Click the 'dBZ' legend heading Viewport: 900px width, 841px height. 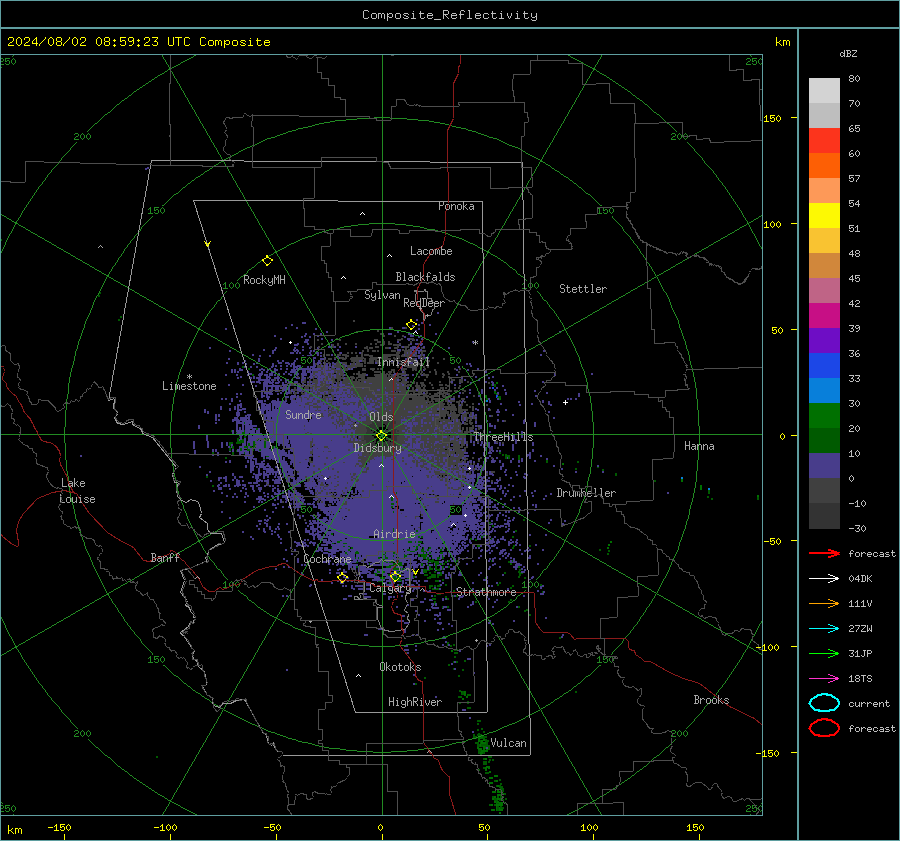point(848,53)
